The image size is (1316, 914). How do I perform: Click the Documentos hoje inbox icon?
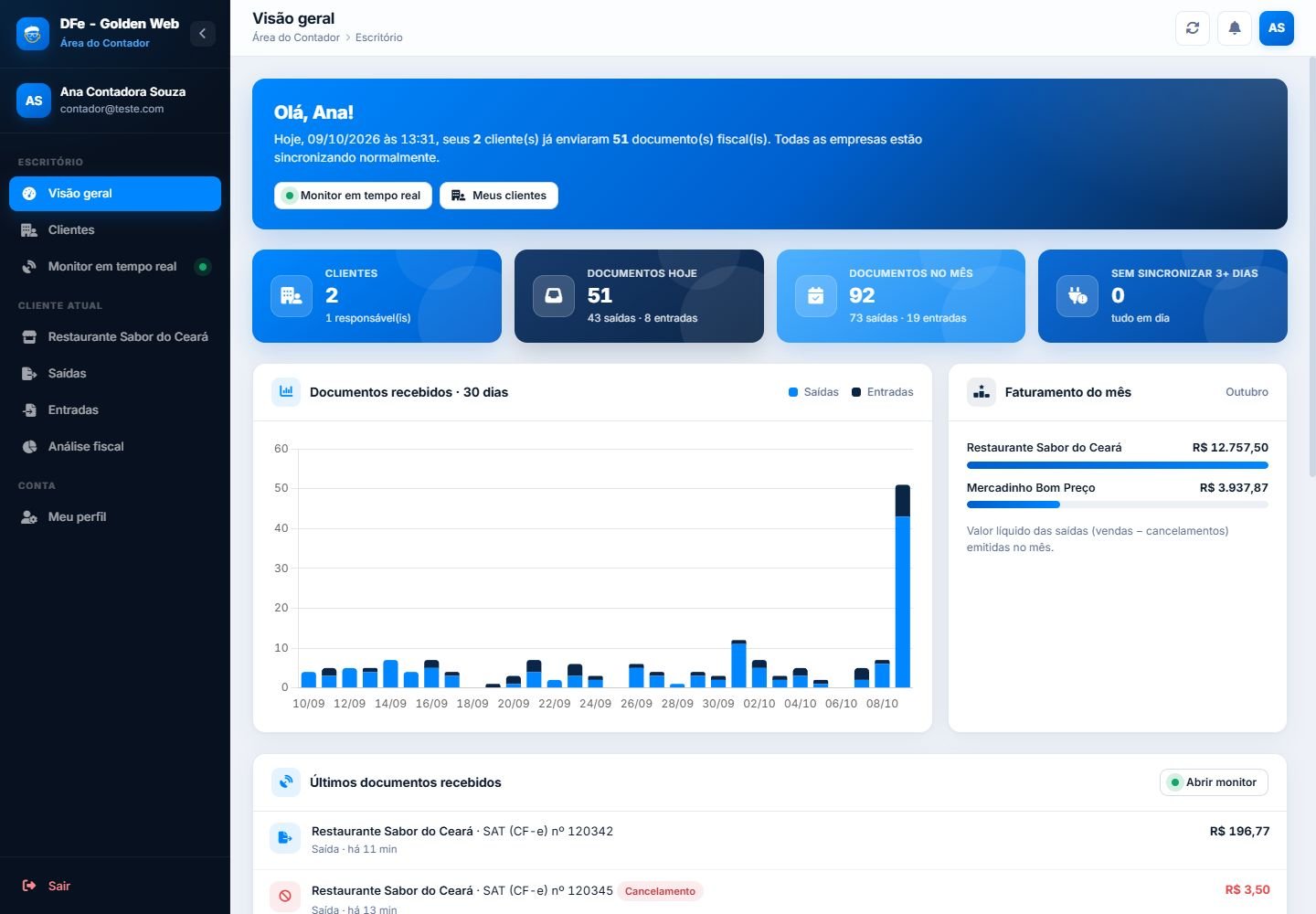(x=554, y=296)
